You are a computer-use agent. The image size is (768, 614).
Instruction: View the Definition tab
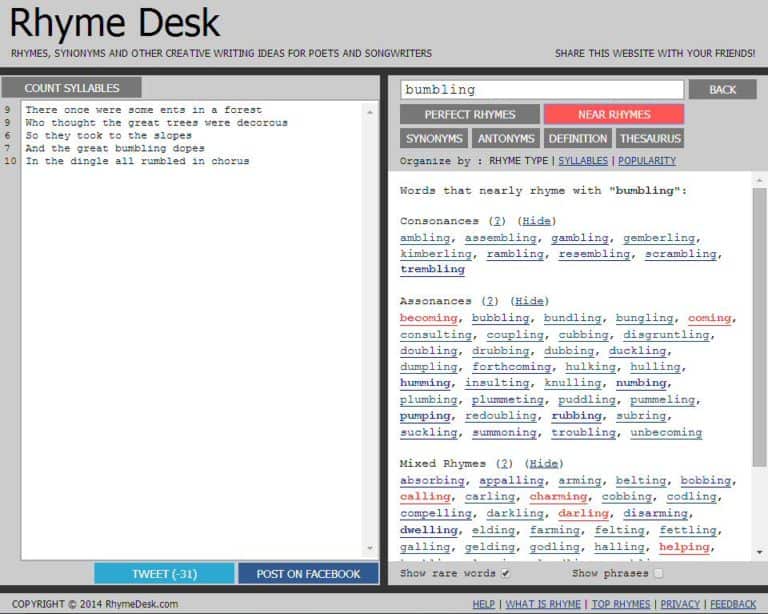577,138
